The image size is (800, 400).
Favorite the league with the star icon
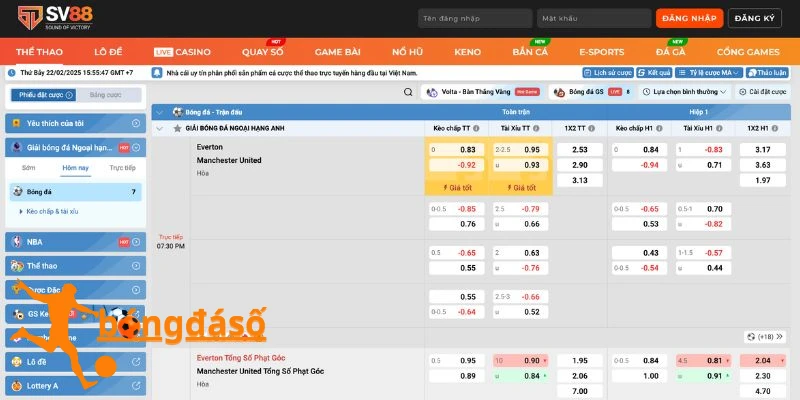click(178, 129)
